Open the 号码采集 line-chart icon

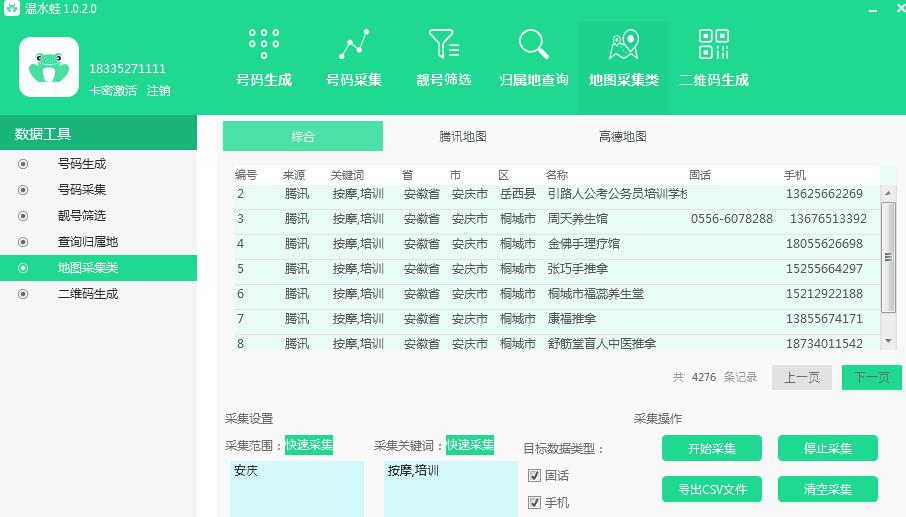(354, 44)
